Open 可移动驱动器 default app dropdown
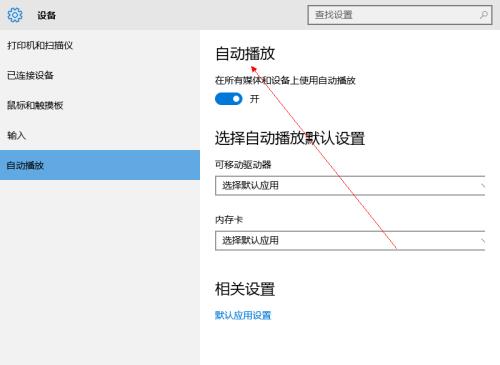The width and height of the screenshot is (500, 365). pos(350,185)
